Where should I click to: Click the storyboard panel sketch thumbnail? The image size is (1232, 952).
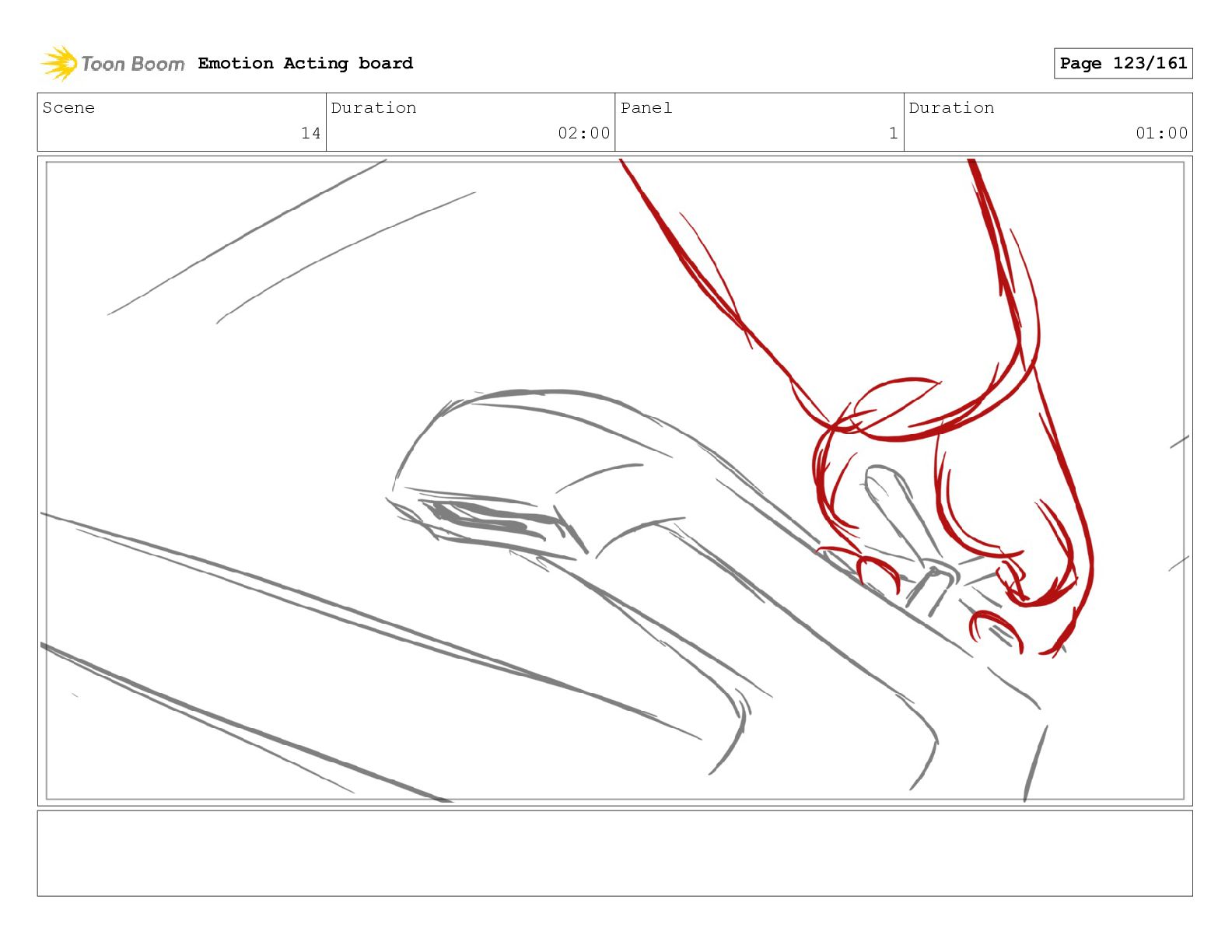click(614, 481)
